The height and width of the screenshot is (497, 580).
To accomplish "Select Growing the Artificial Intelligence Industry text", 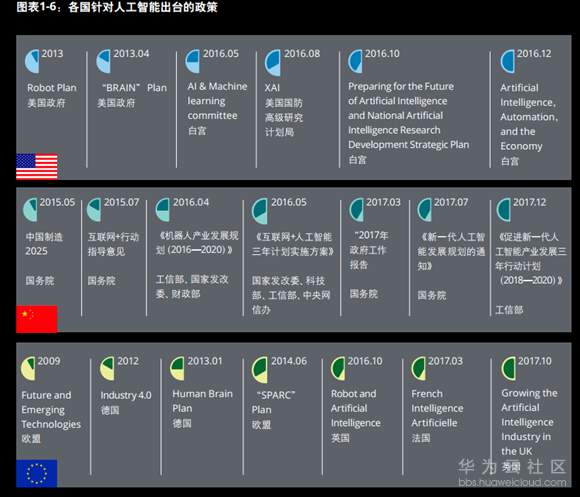I will 529,422.
